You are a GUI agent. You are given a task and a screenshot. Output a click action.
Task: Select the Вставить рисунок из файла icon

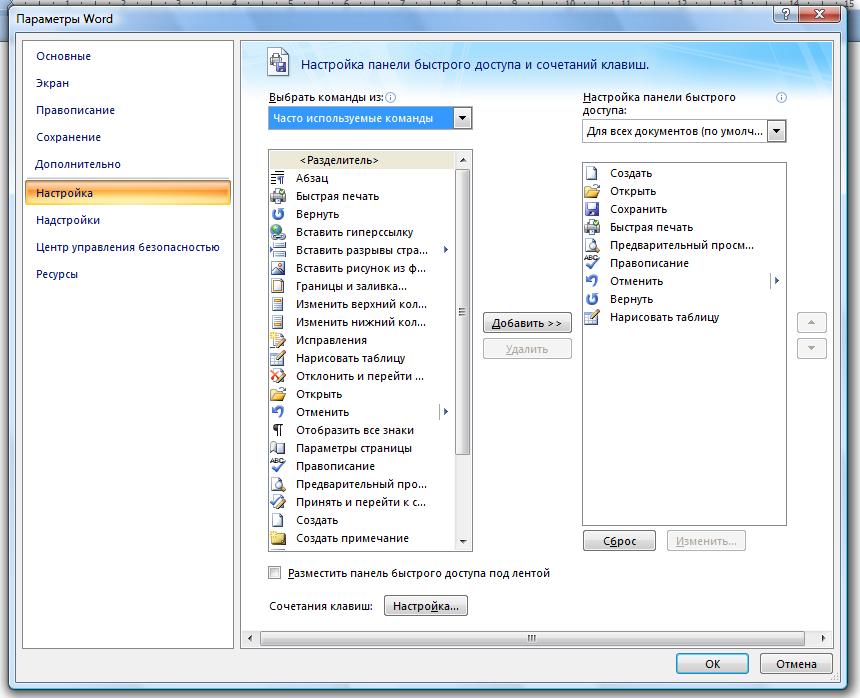pos(278,268)
